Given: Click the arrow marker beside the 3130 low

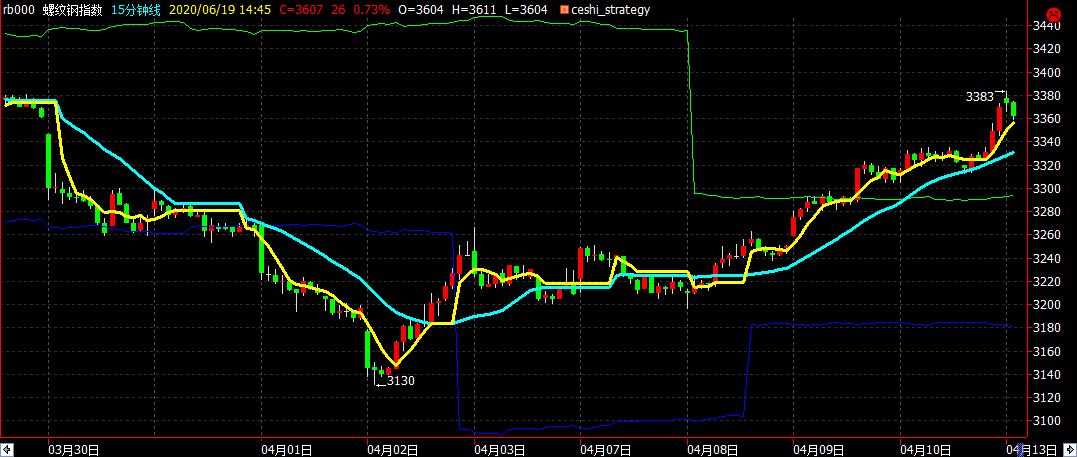Looking at the screenshot, I should pyautogui.click(x=380, y=385).
